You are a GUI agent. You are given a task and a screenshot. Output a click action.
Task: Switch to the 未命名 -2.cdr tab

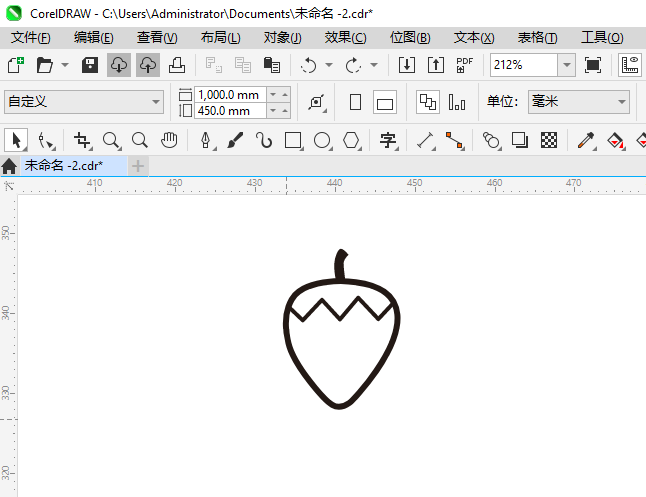[x=74, y=166]
